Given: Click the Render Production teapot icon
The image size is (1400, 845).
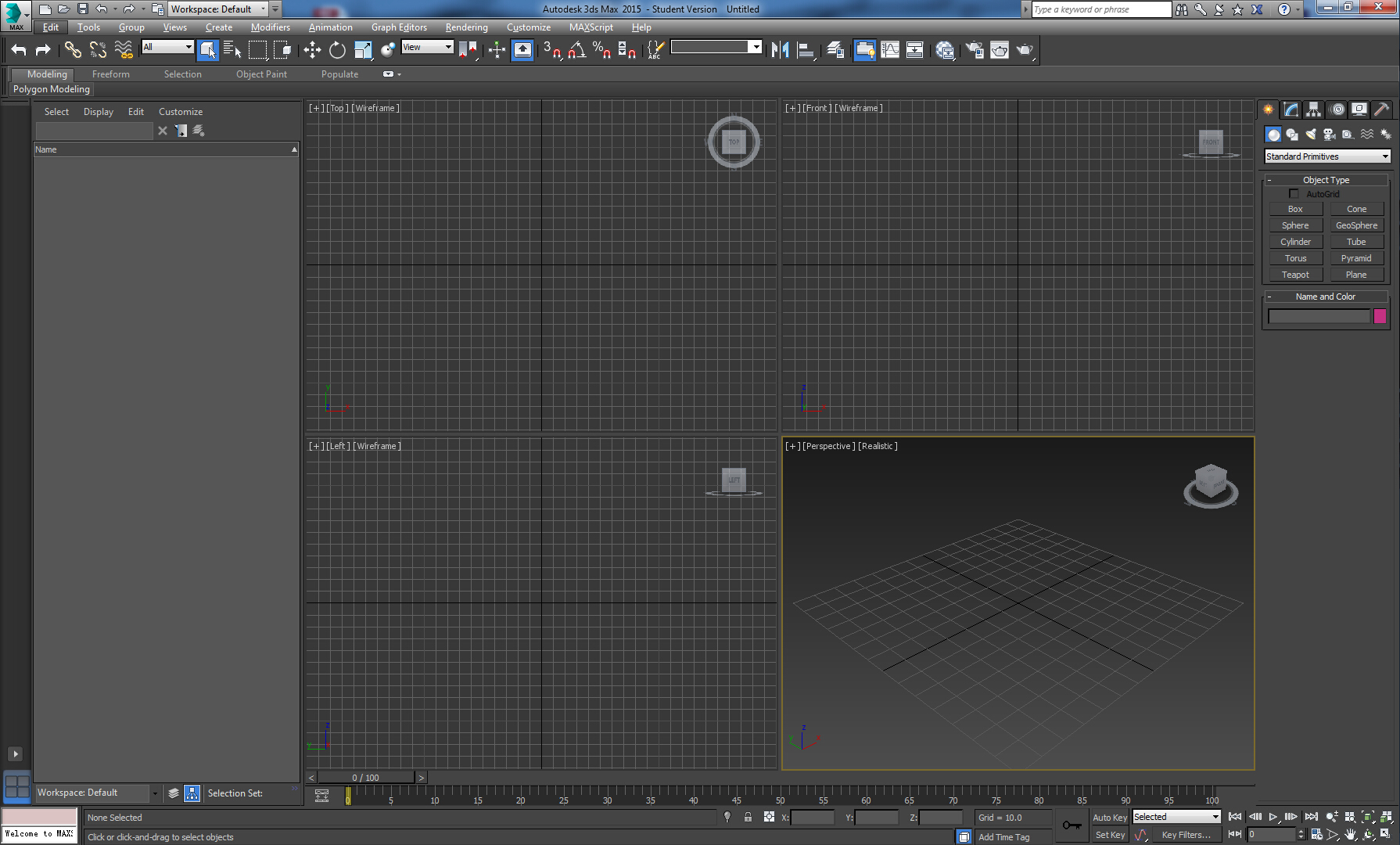Looking at the screenshot, I should click(1025, 50).
